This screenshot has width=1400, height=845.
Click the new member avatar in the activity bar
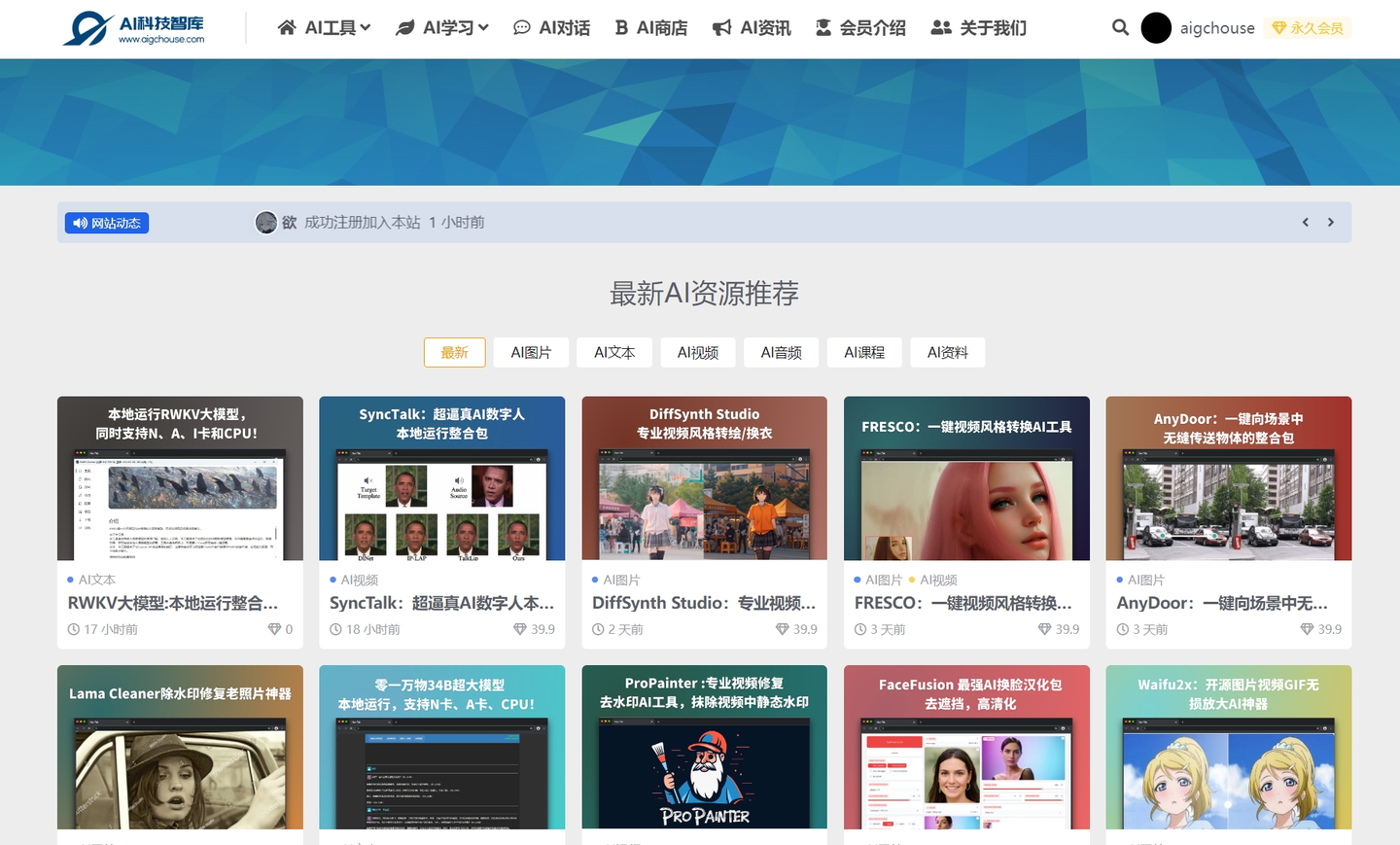tap(266, 223)
